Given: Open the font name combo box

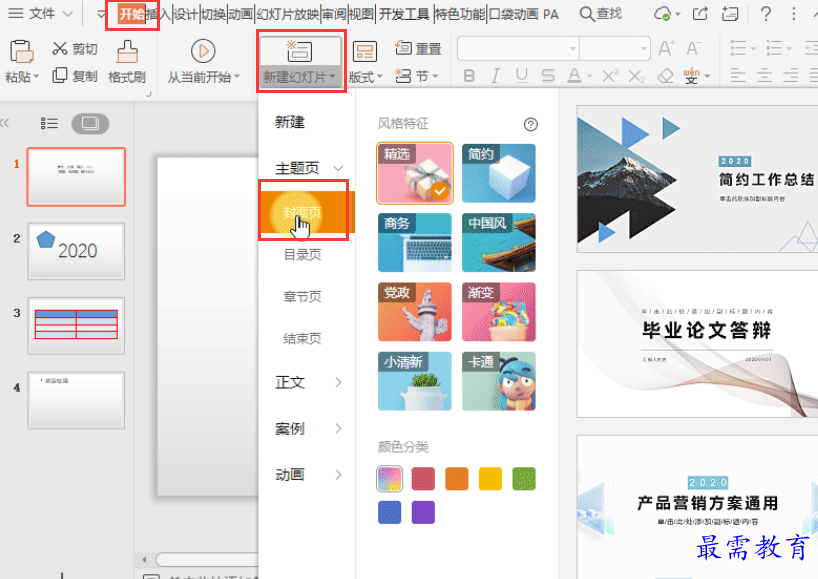Looking at the screenshot, I should tap(519, 49).
